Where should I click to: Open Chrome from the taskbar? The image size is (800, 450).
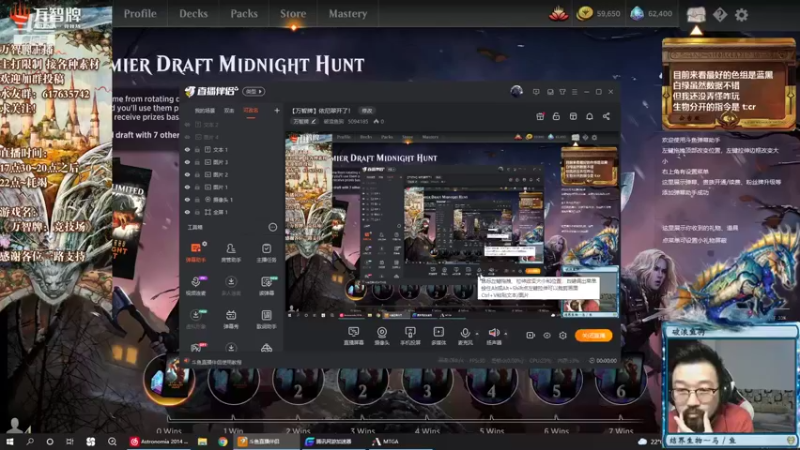pos(222,441)
